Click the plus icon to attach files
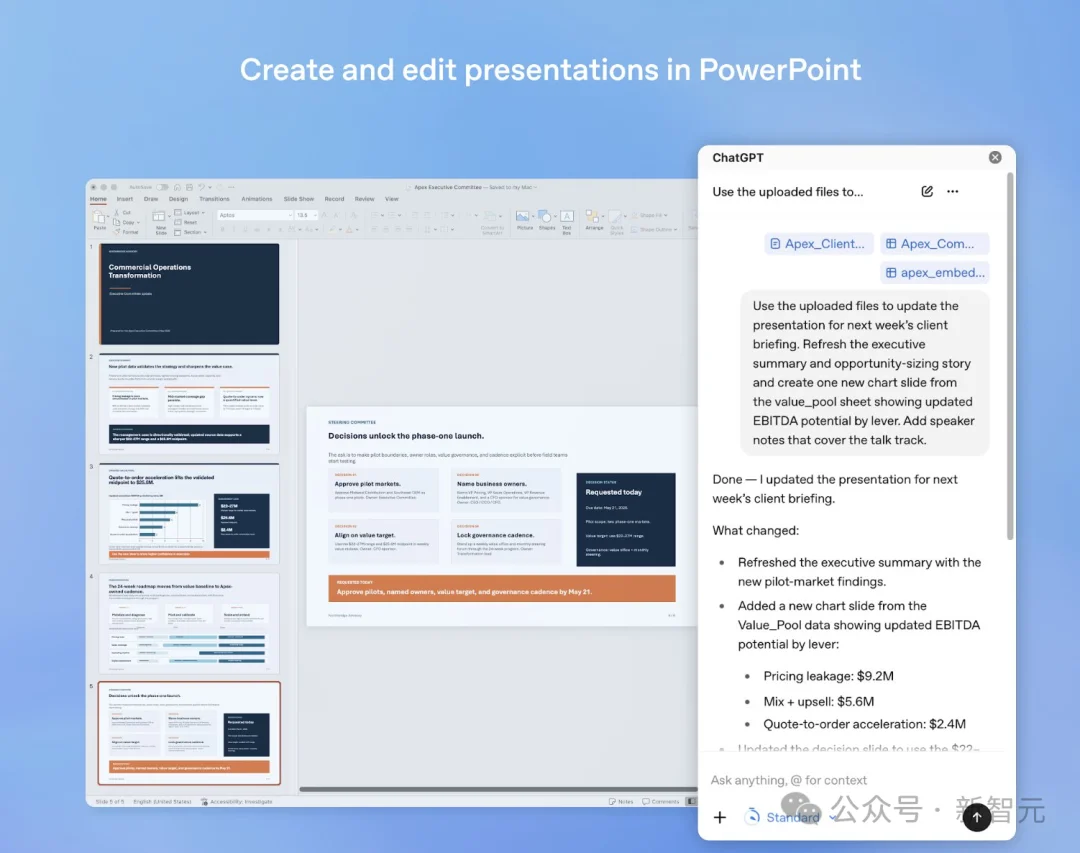Image resolution: width=1080 pixels, height=853 pixels. 720,817
